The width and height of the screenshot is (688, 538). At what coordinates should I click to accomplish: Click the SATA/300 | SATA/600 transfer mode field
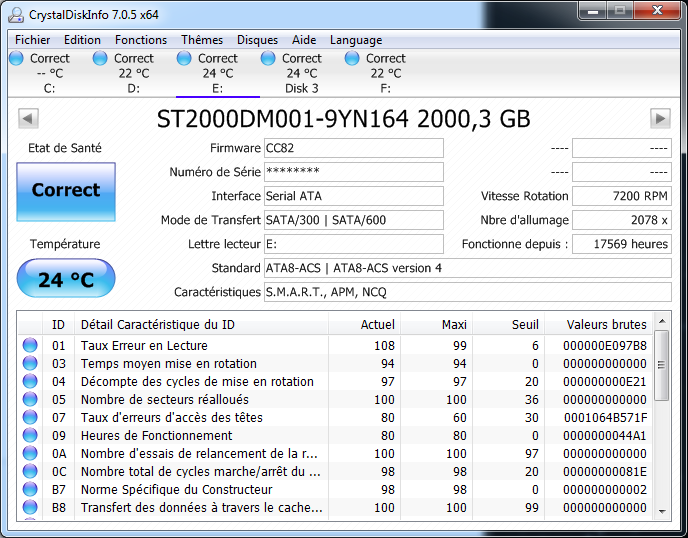click(x=354, y=220)
